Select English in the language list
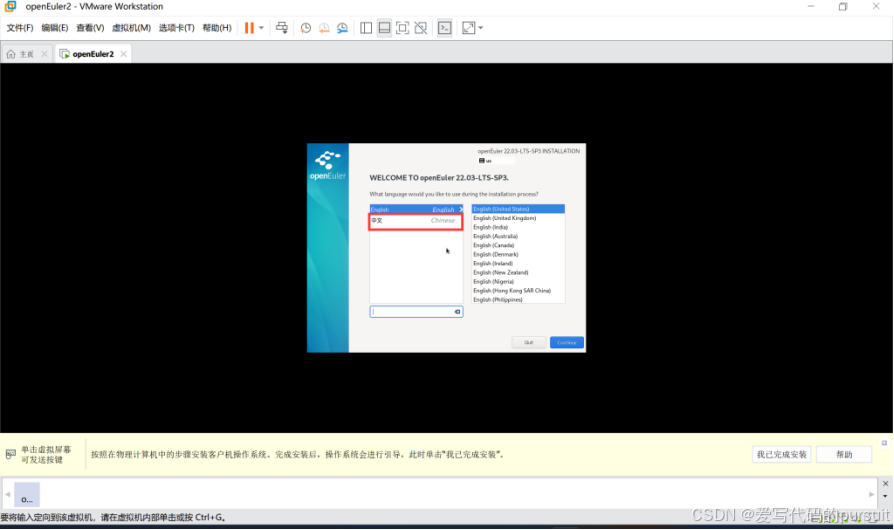Screen dimensions: 894x530 pyautogui.click(x=416, y=209)
